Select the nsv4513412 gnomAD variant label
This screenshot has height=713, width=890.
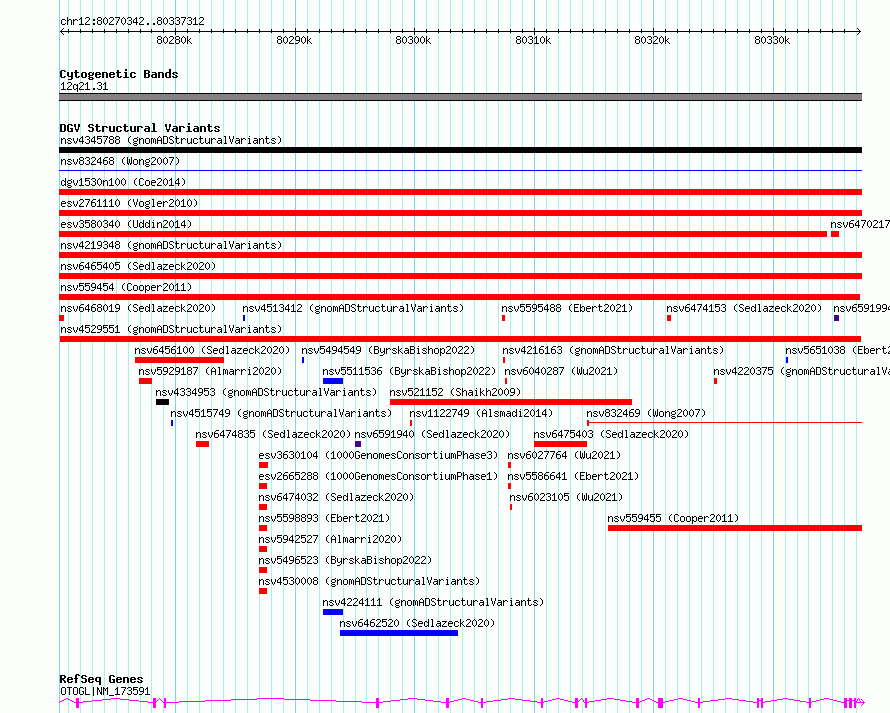pyautogui.click(x=353, y=308)
